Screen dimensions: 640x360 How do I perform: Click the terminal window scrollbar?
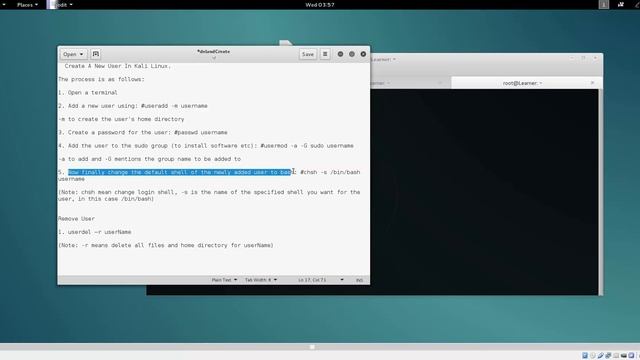[600, 192]
